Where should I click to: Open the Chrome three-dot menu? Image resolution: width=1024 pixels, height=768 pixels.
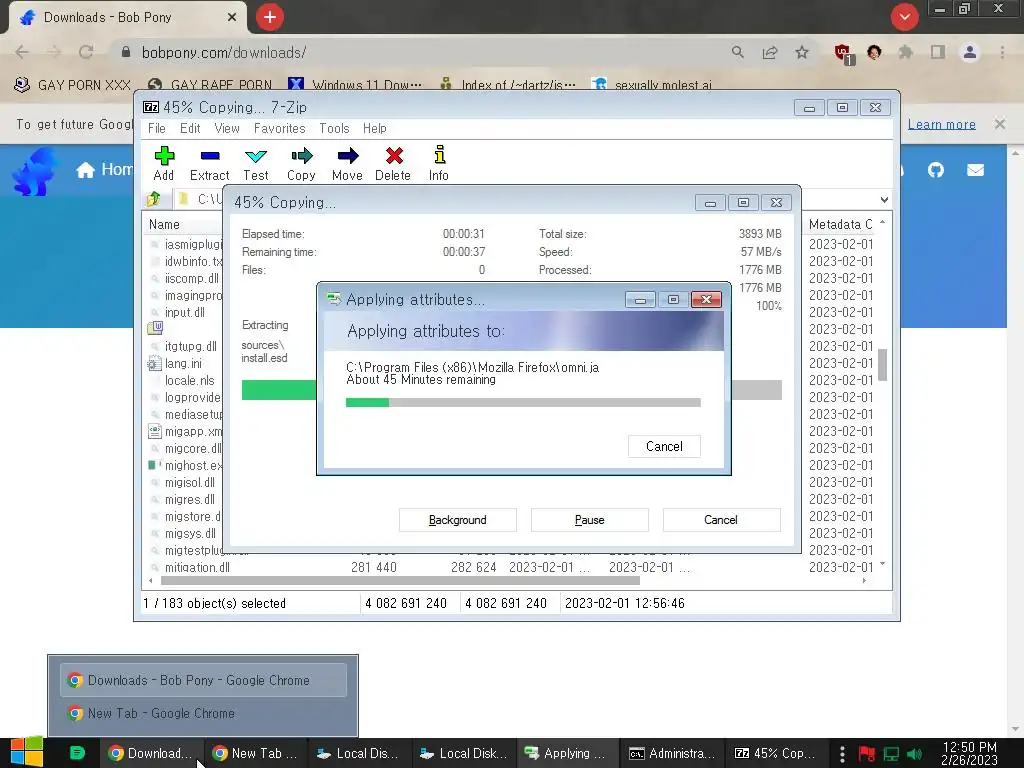pos(1002,52)
